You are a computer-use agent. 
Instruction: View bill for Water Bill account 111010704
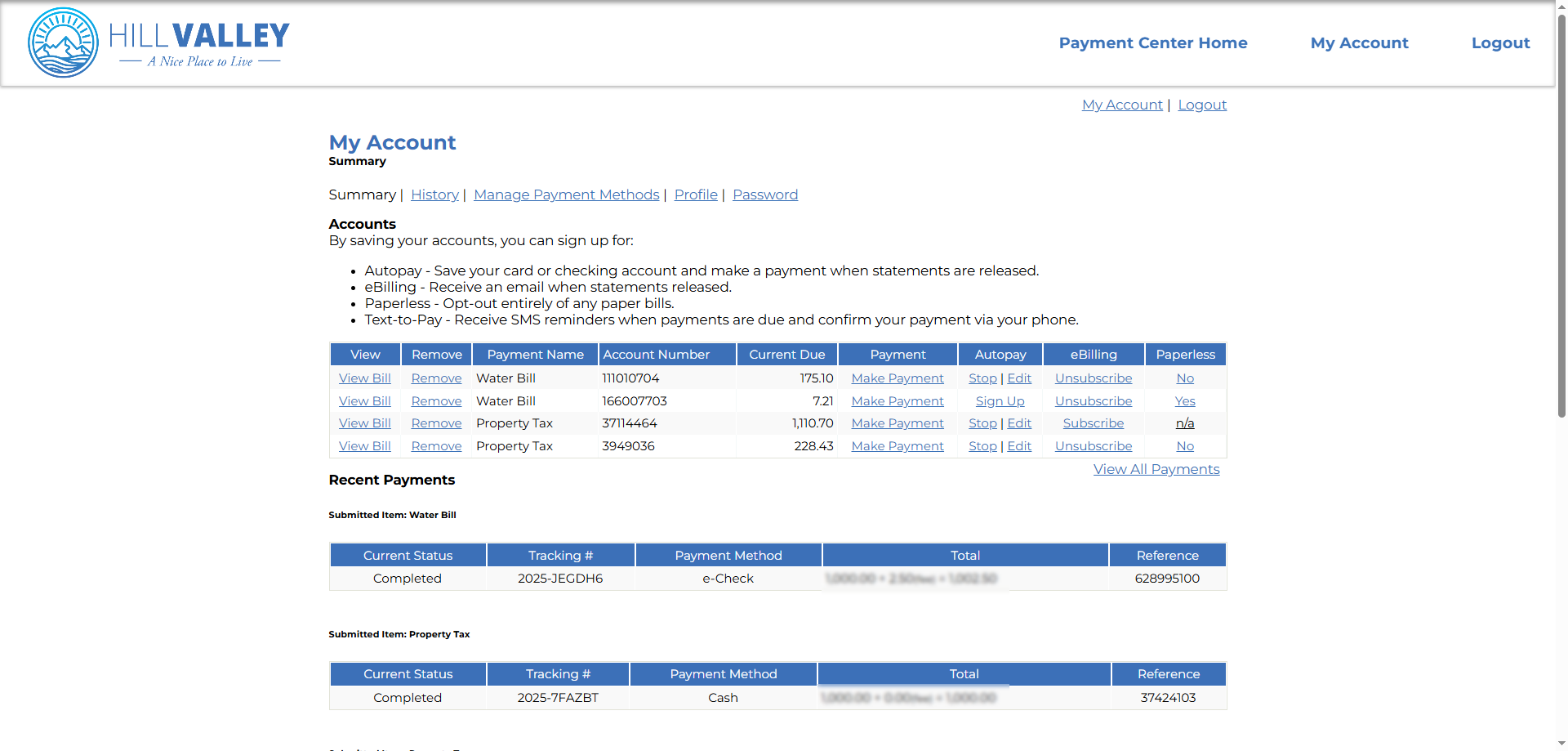click(x=365, y=378)
